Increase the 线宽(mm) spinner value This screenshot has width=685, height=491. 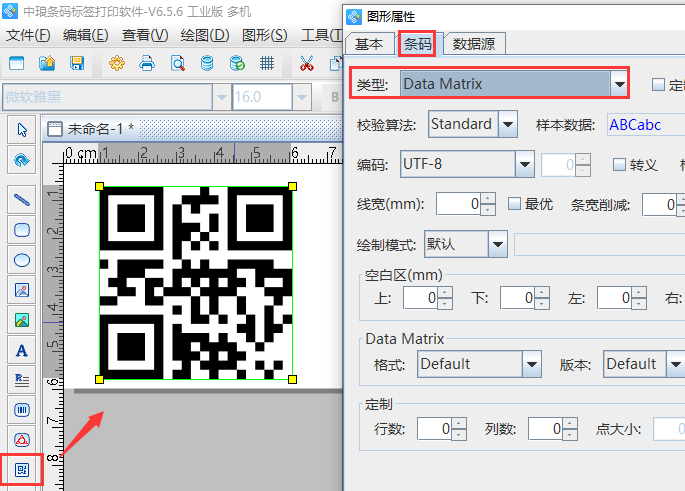488,199
